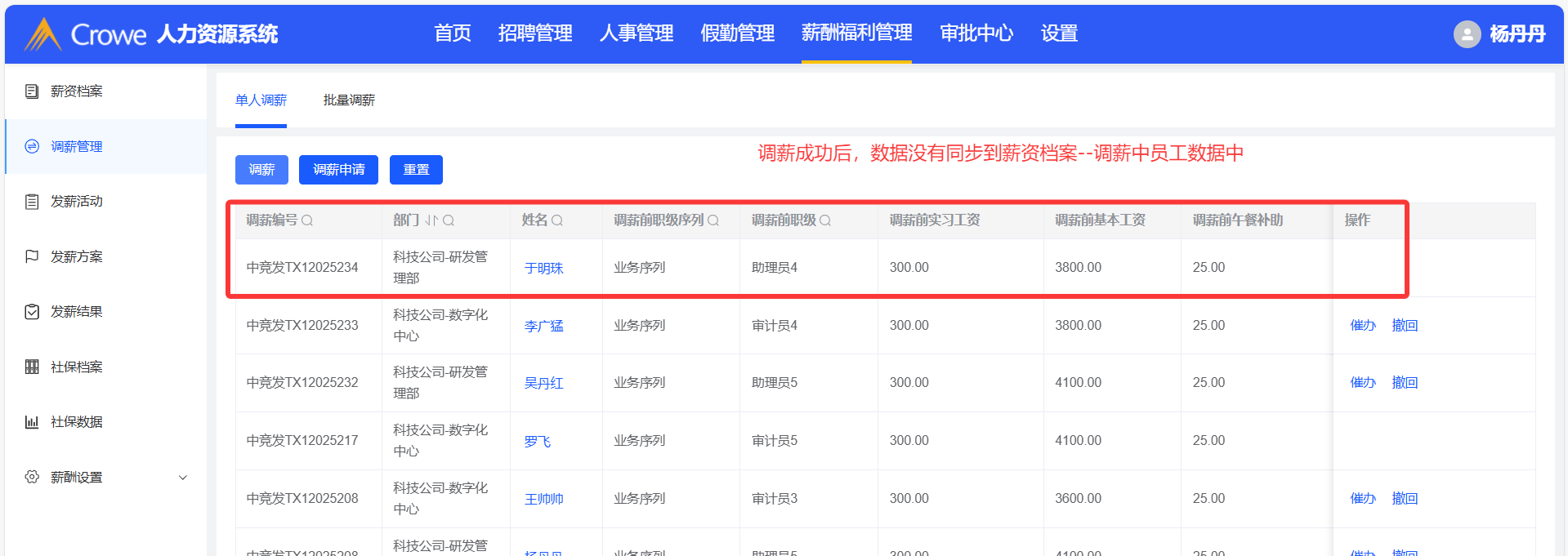Switch to the 批量调薪 tab
This screenshot has width=1568, height=556.
(349, 100)
